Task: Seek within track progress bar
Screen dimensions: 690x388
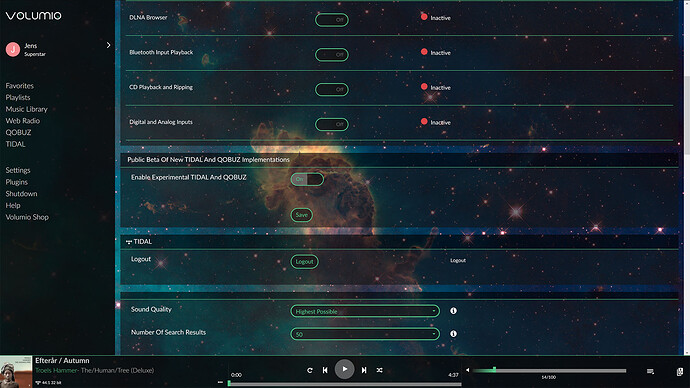Action: pos(345,384)
